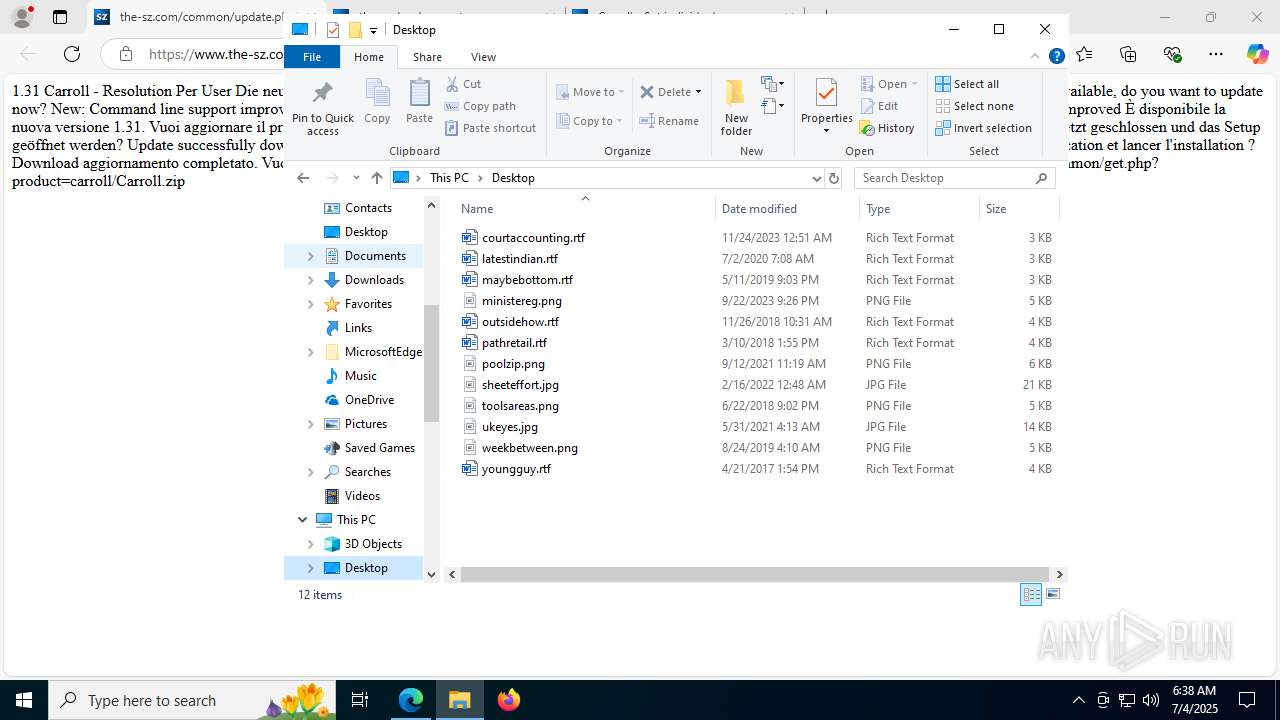Collapse the Explorer ribbon chevron
The image size is (1280, 720).
[x=1035, y=57]
